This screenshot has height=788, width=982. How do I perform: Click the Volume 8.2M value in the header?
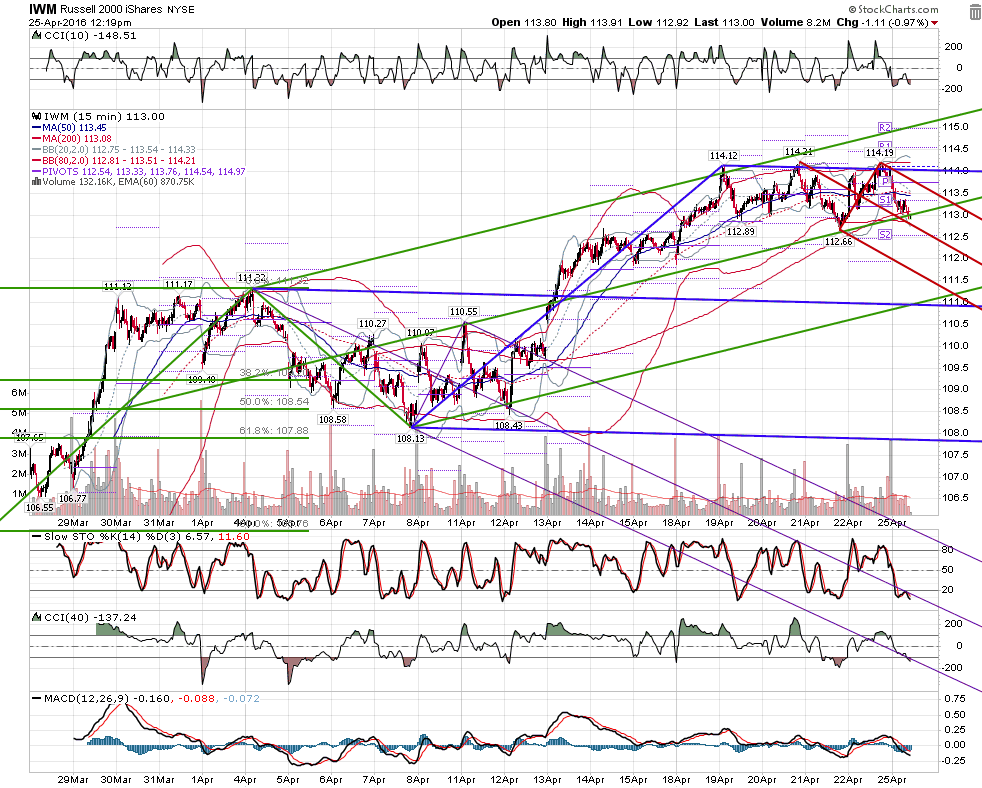click(x=795, y=23)
